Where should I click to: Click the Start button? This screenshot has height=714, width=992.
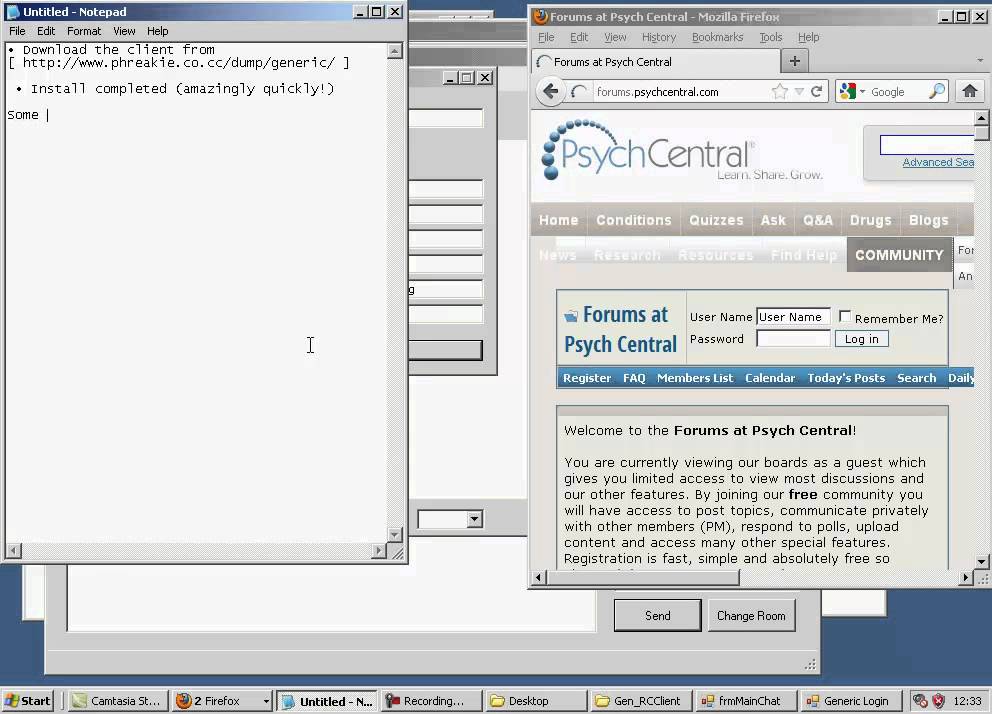pyautogui.click(x=28, y=701)
